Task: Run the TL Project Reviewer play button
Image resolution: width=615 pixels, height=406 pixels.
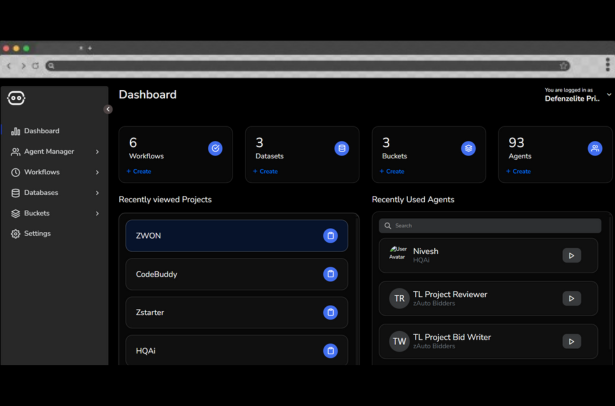Action: (571, 299)
